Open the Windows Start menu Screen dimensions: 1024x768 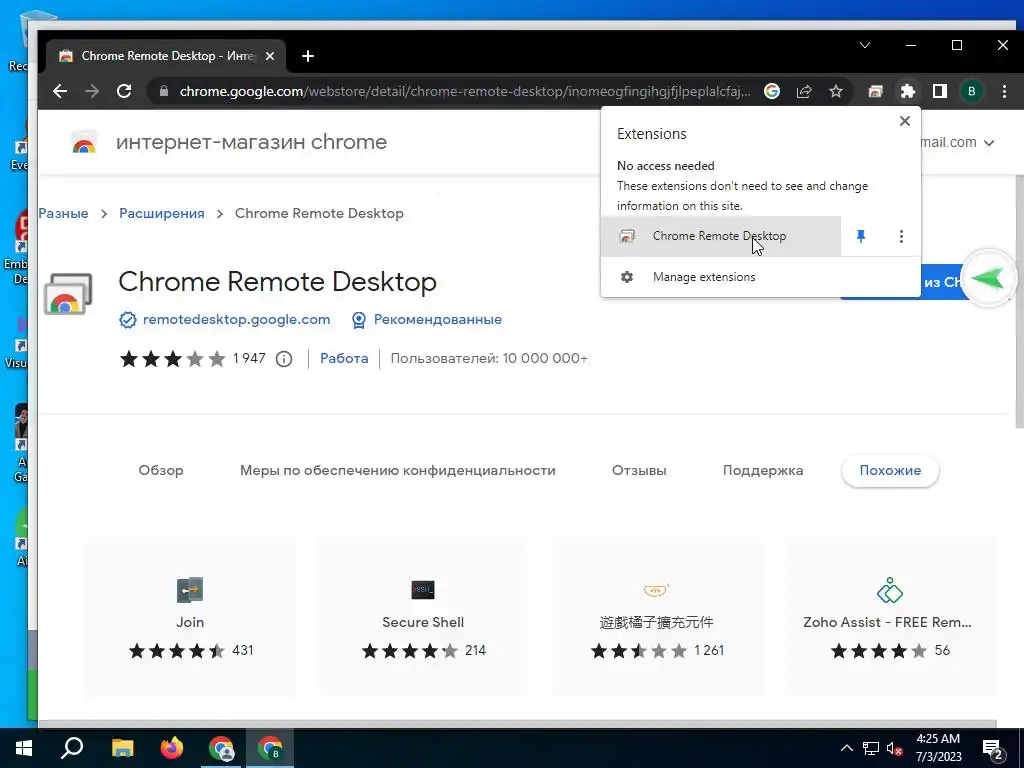[x=24, y=748]
